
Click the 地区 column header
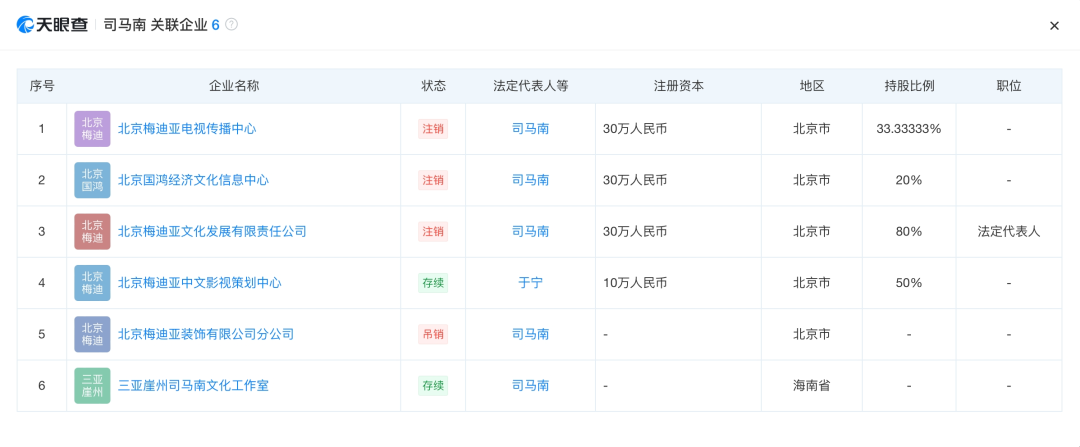pyautogui.click(x=812, y=86)
